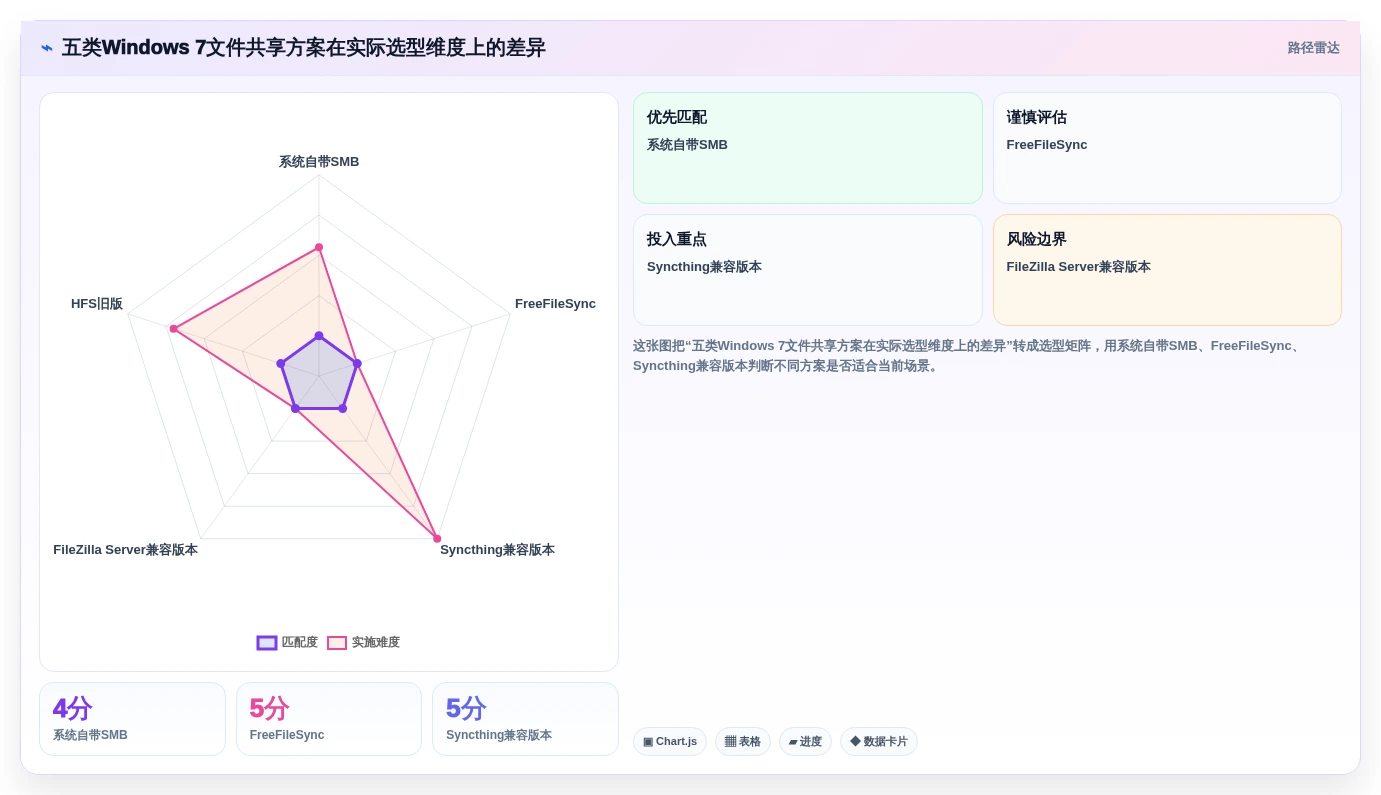Click the pink 实施难度 legend swatch
1381x795 pixels.
pyautogui.click(x=337, y=643)
